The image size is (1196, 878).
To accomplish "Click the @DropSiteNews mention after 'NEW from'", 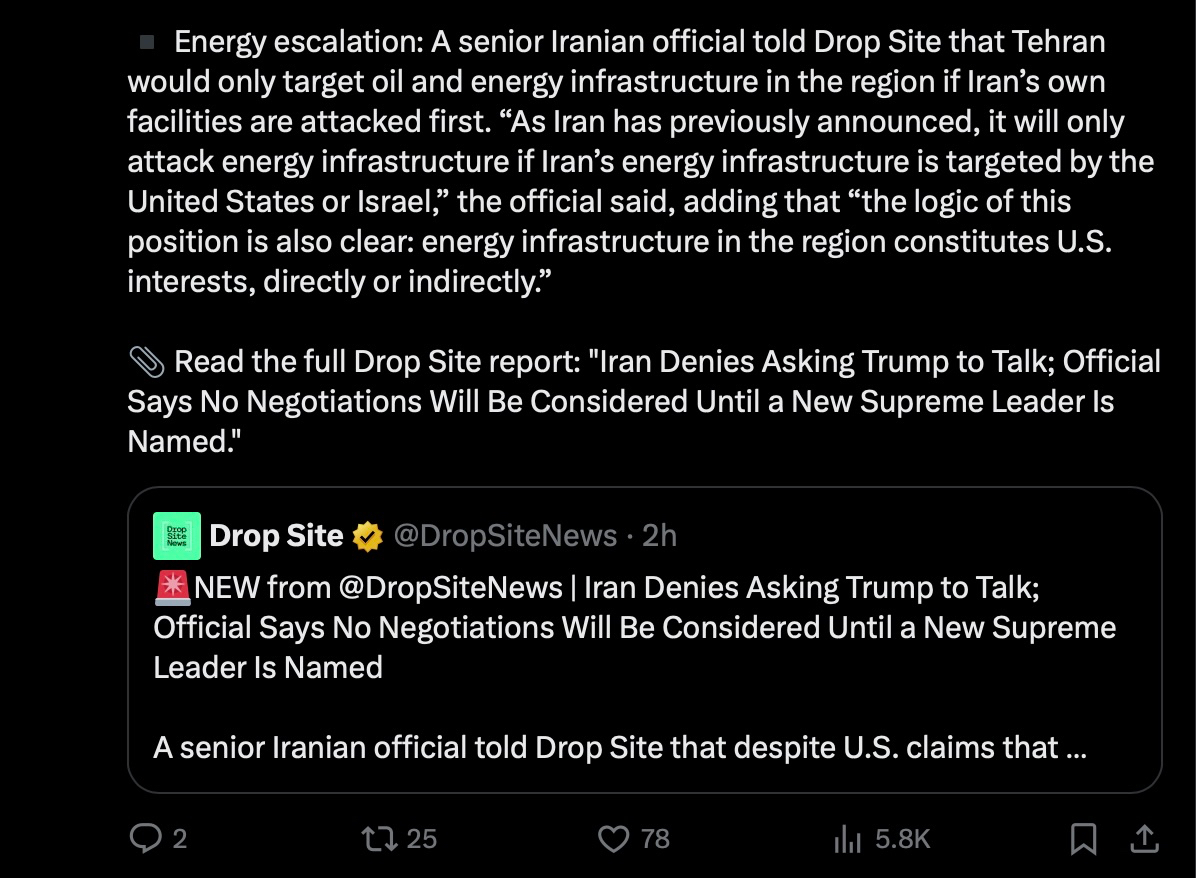I will (451, 587).
